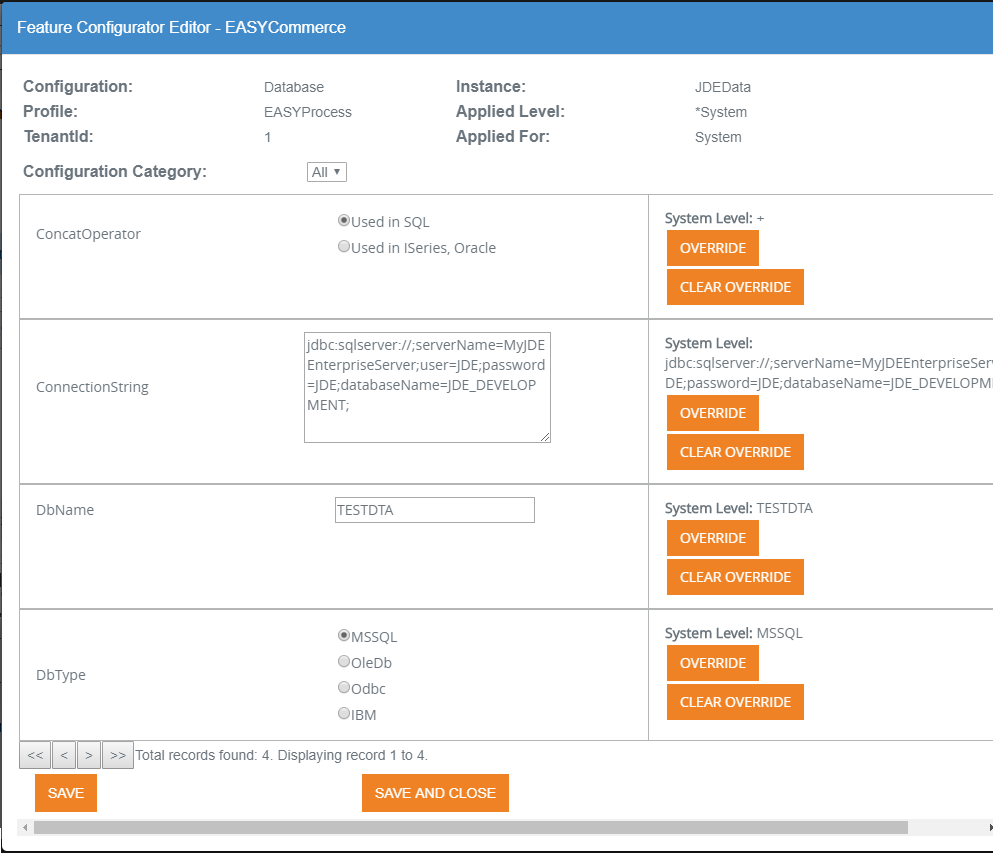Click CLEAR OVERRIDE for DbType

point(735,702)
